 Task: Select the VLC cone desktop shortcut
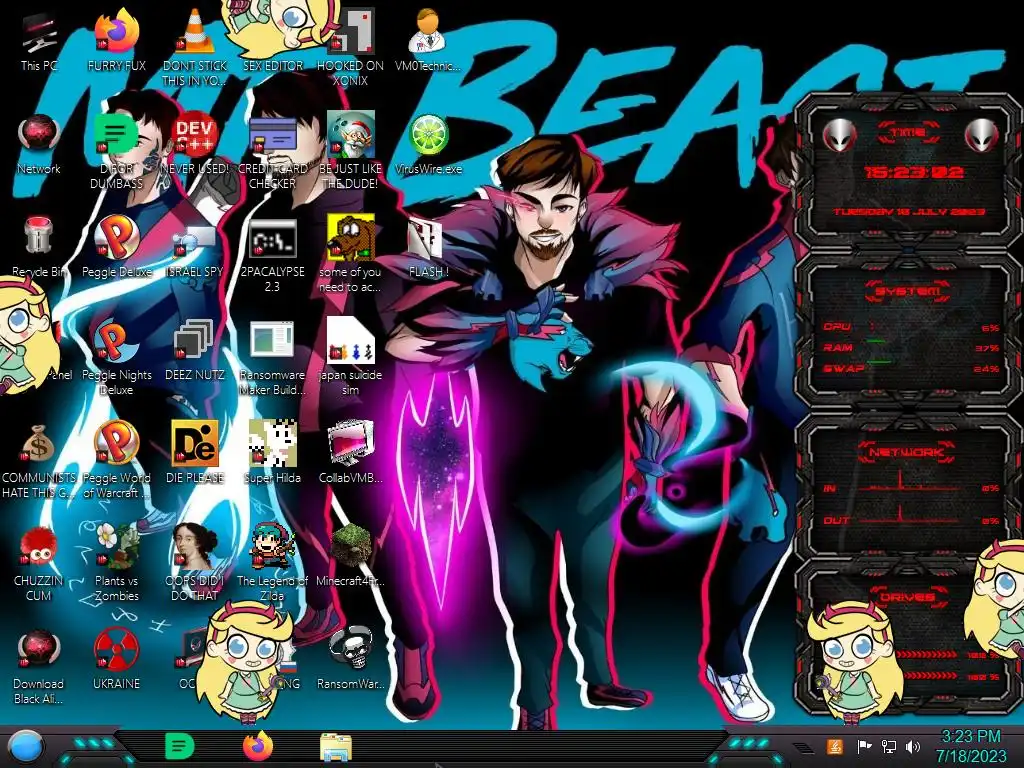195,31
